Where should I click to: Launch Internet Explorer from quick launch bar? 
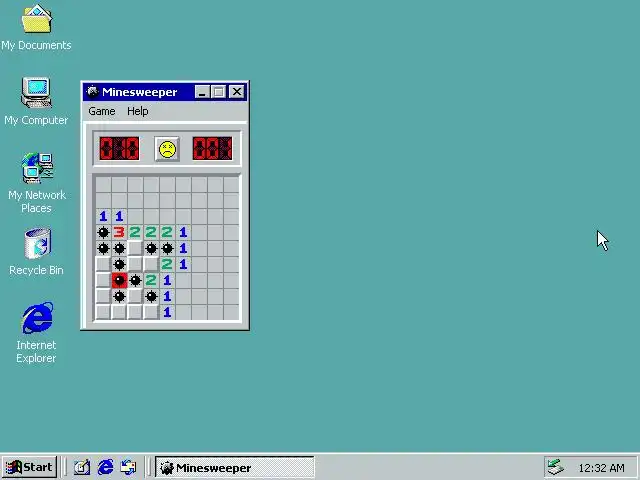point(105,467)
